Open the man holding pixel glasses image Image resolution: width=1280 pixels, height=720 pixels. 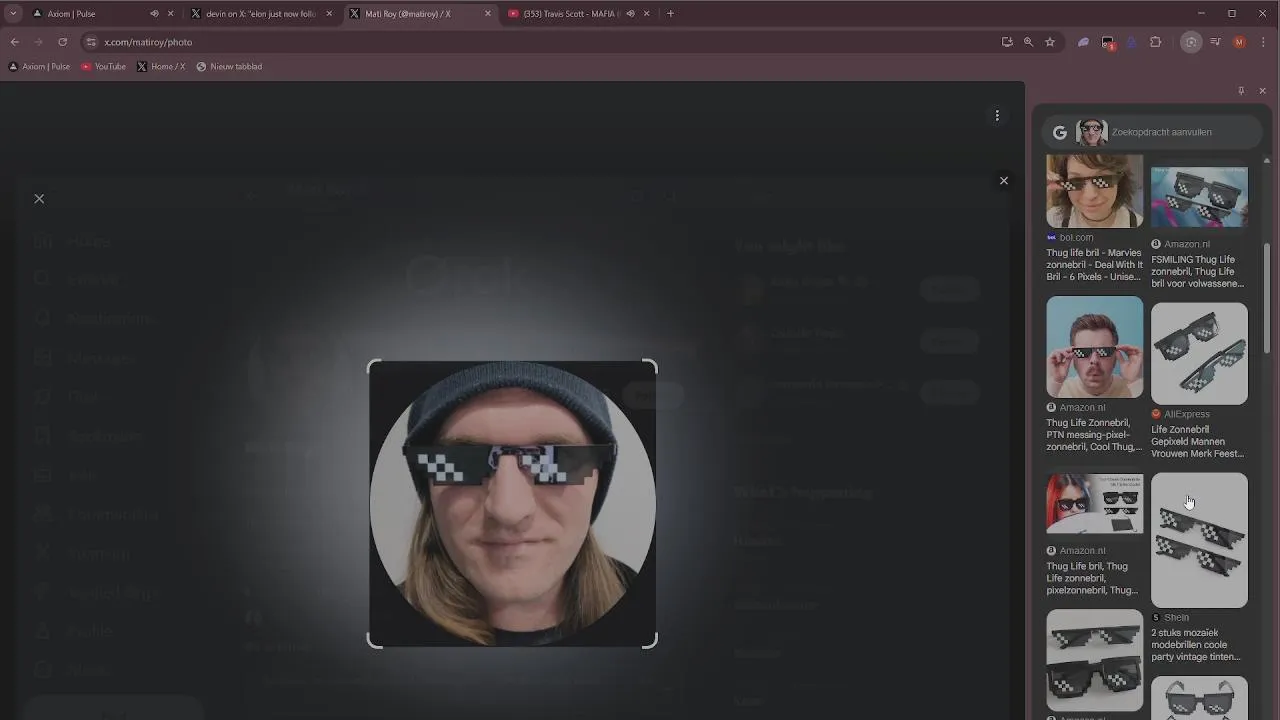(x=1095, y=347)
